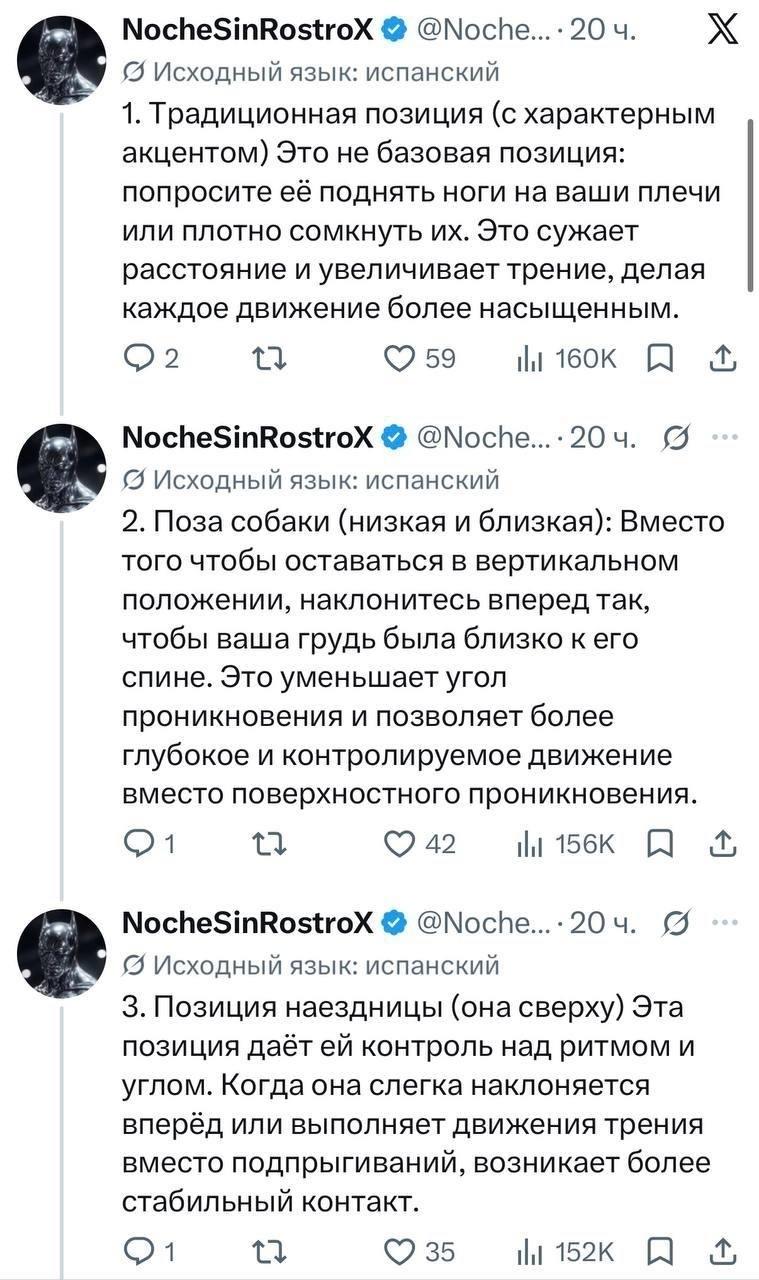This screenshot has height=1280, width=759.
Task: Bookmark the first tweet
Action: (660, 358)
